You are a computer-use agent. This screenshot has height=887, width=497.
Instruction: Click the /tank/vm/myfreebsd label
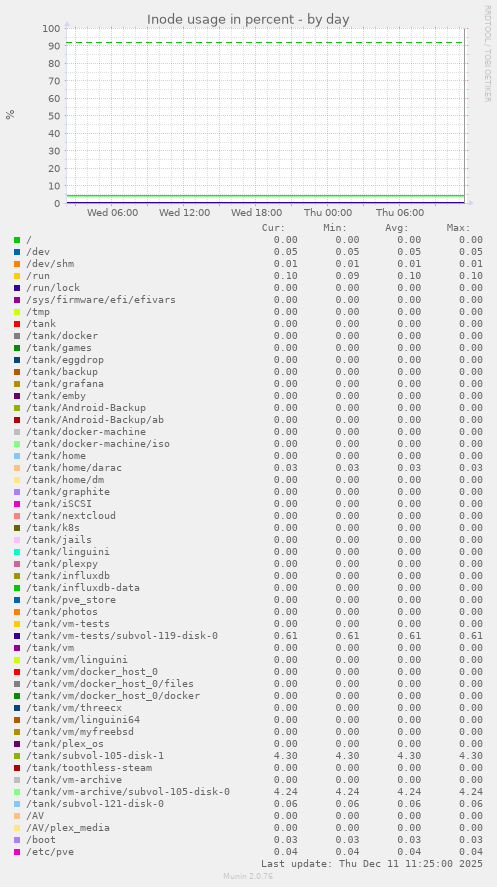pyautogui.click(x=80, y=731)
